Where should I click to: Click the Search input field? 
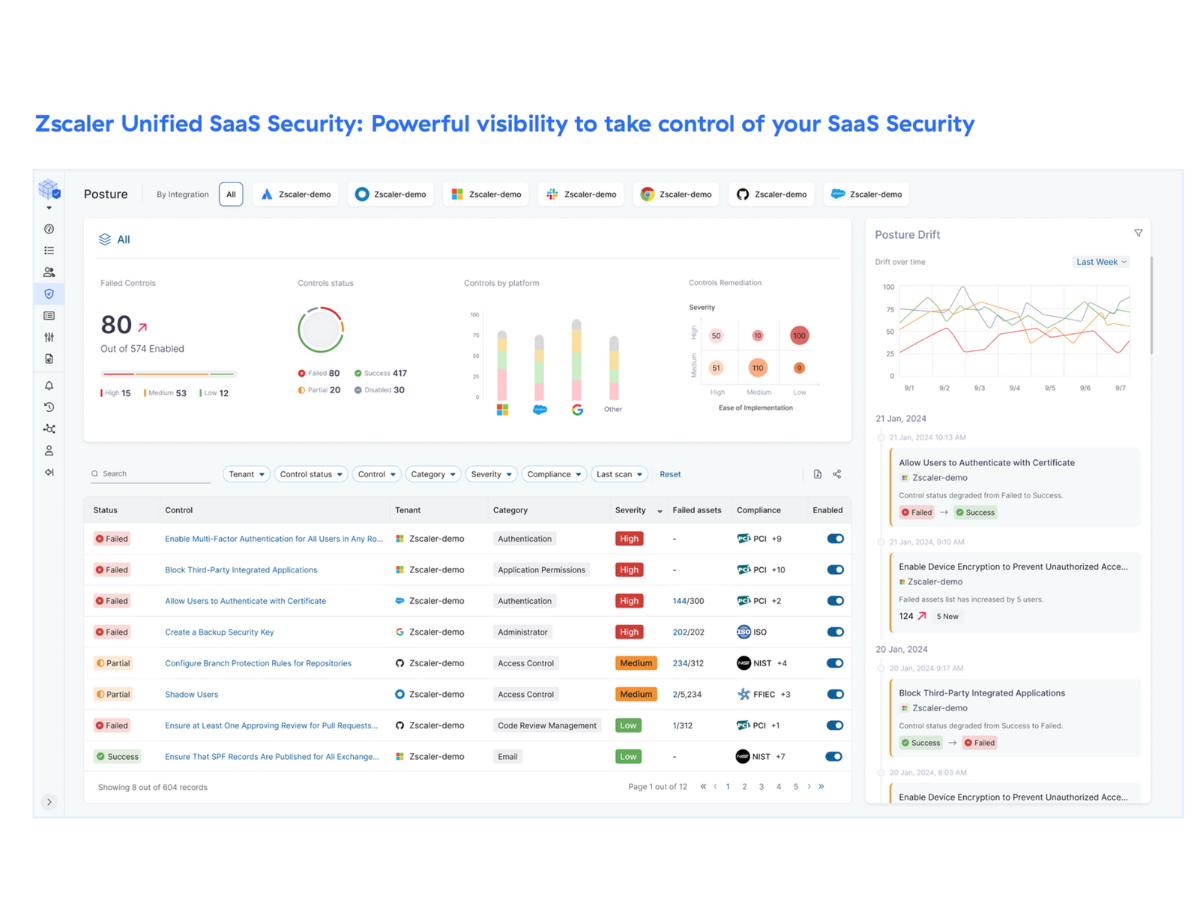[150, 474]
